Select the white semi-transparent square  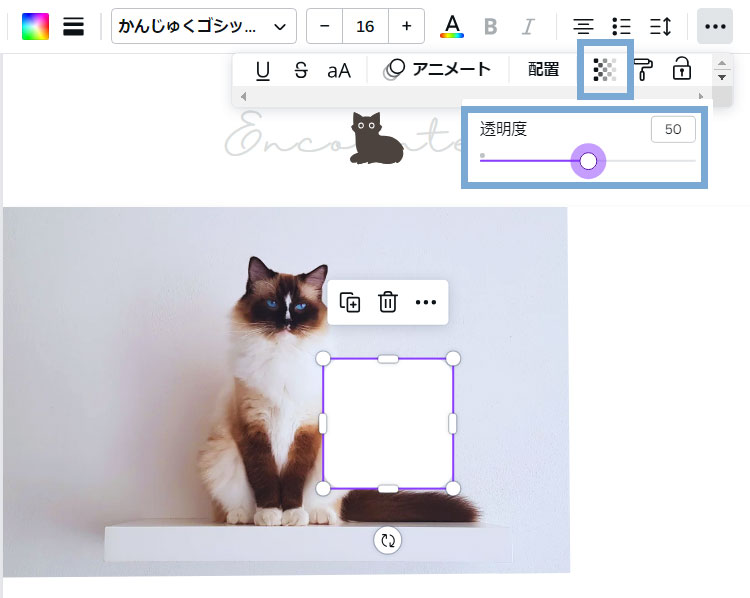[x=388, y=423]
